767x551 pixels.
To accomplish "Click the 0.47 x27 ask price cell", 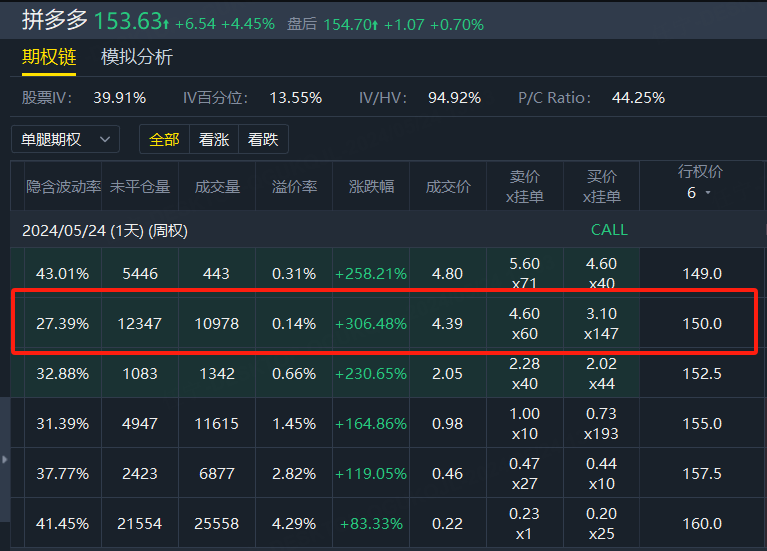I will (524, 473).
